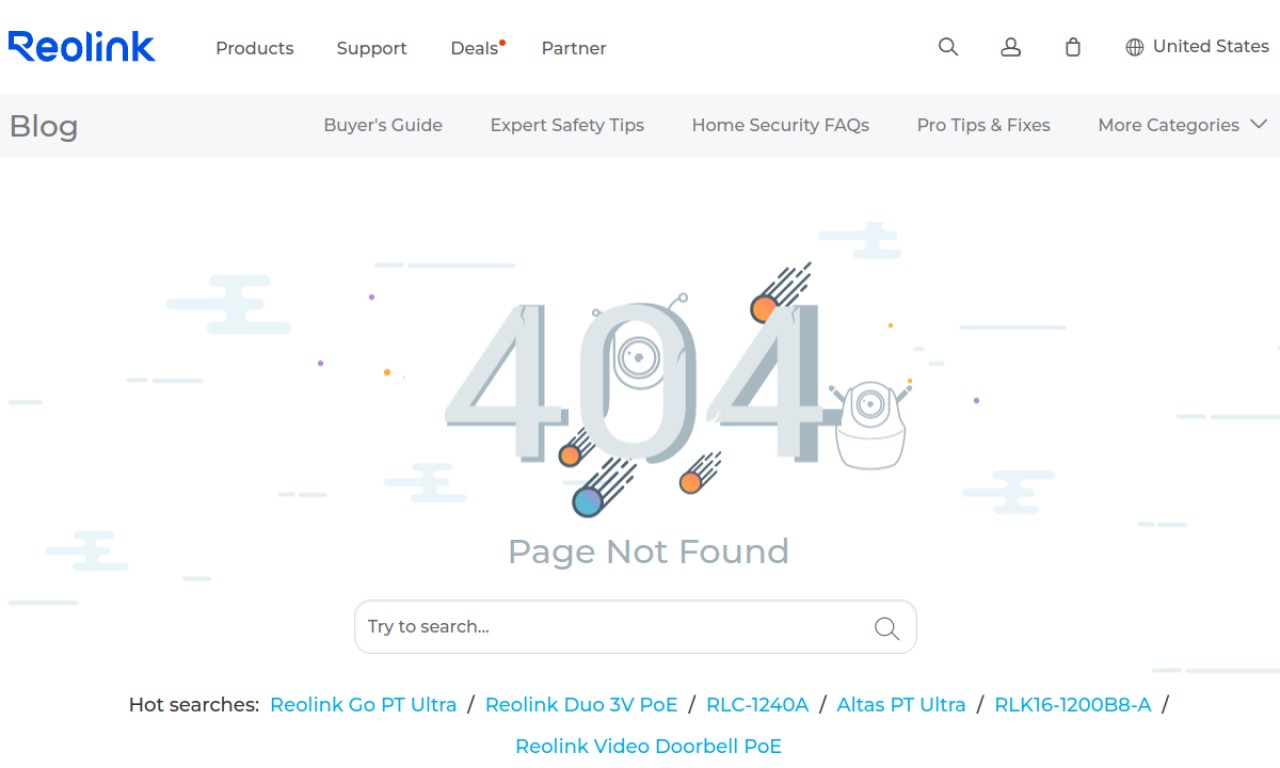Open the Support menu

(372, 48)
